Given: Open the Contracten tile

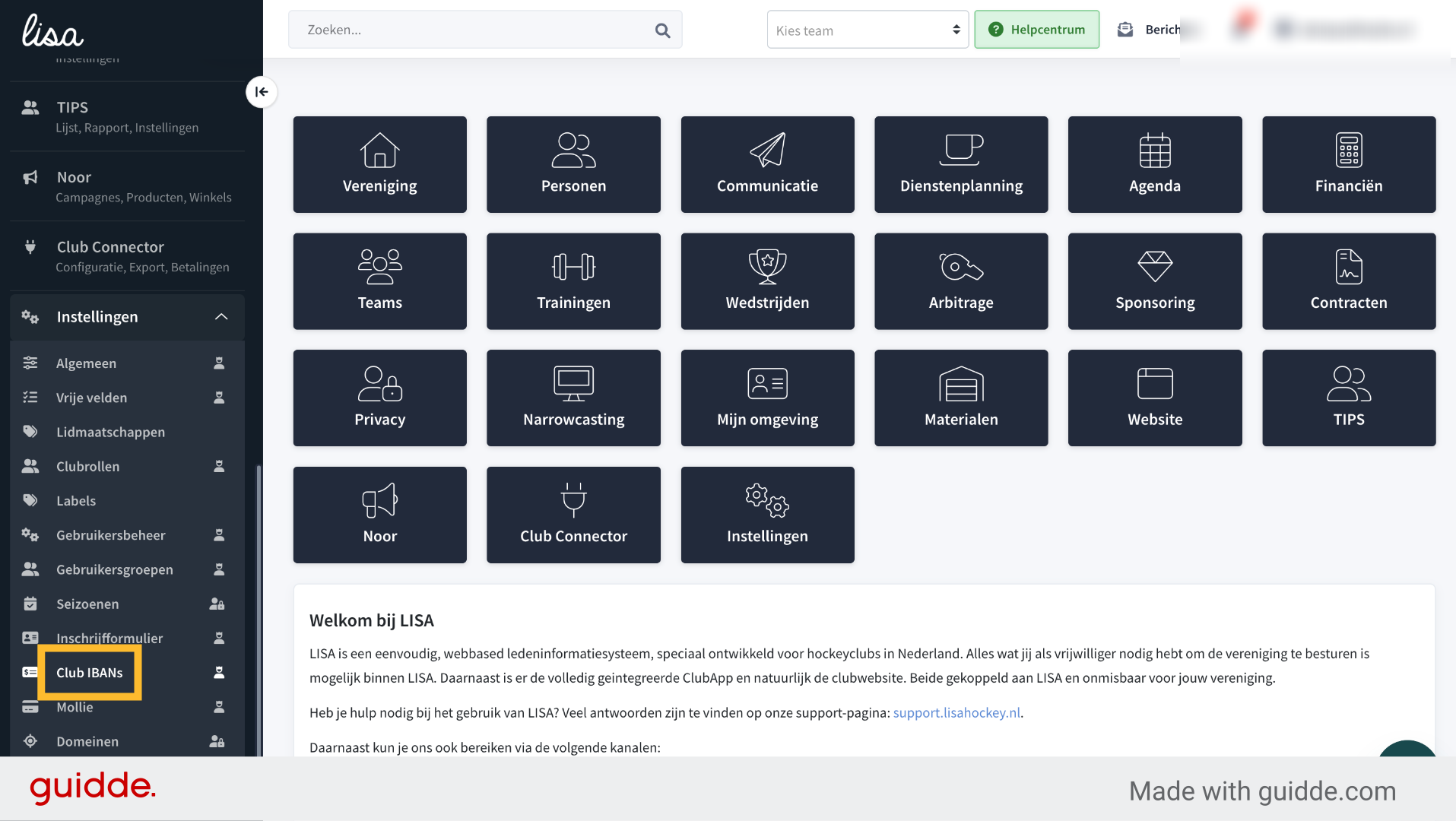Looking at the screenshot, I should coord(1349,281).
